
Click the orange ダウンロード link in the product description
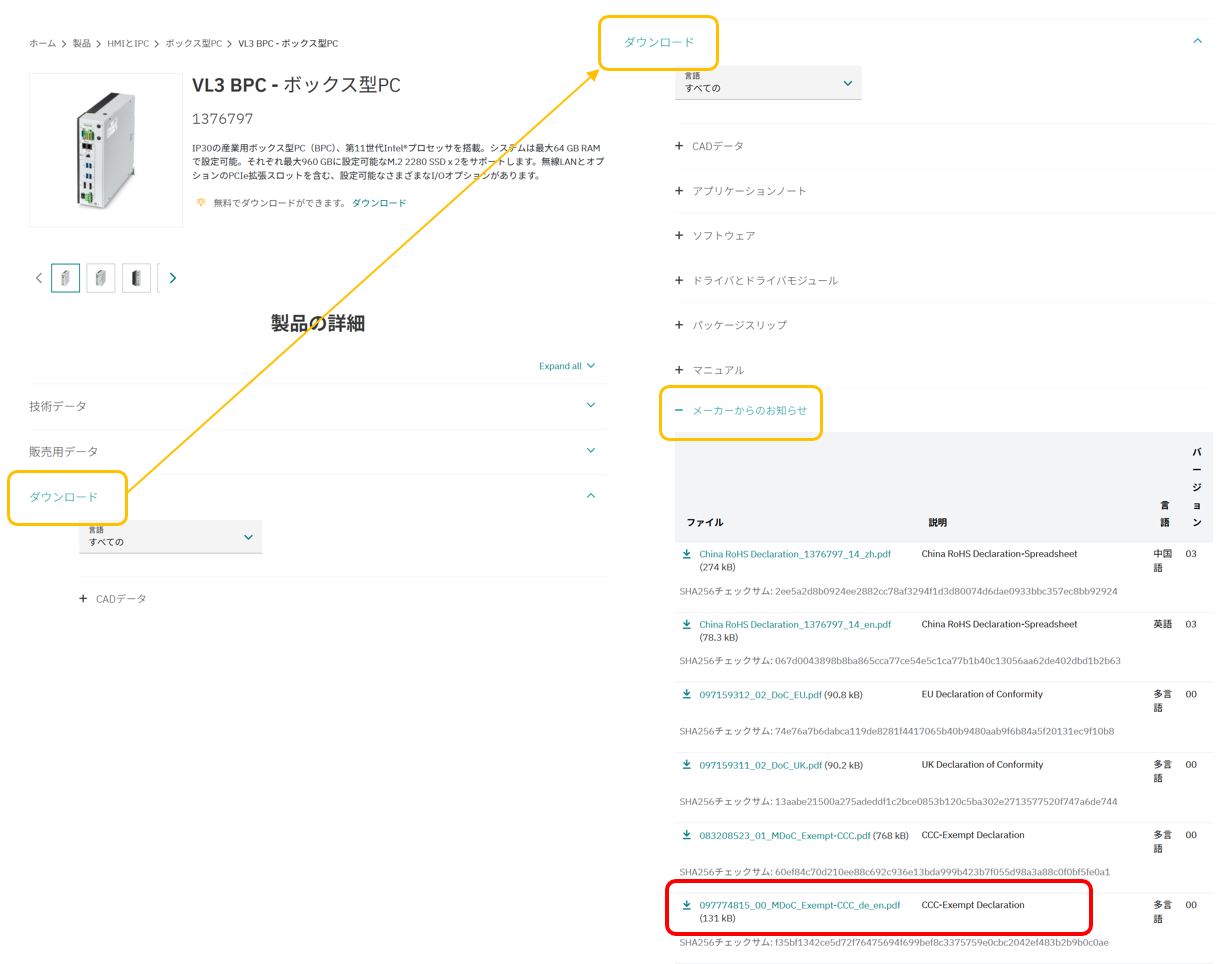coord(378,202)
